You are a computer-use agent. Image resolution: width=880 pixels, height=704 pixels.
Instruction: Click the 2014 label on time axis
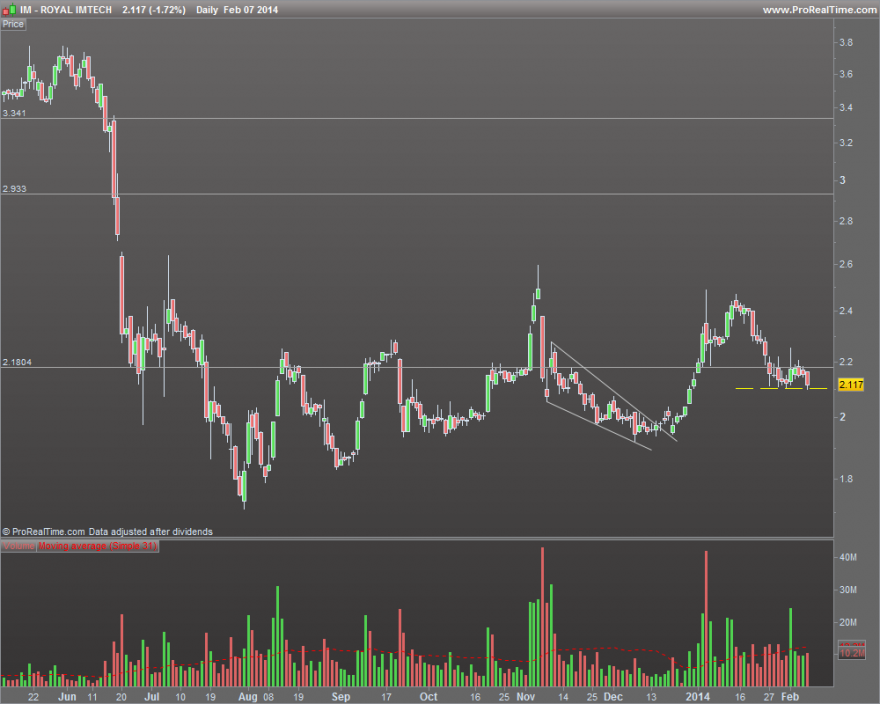(x=698, y=697)
